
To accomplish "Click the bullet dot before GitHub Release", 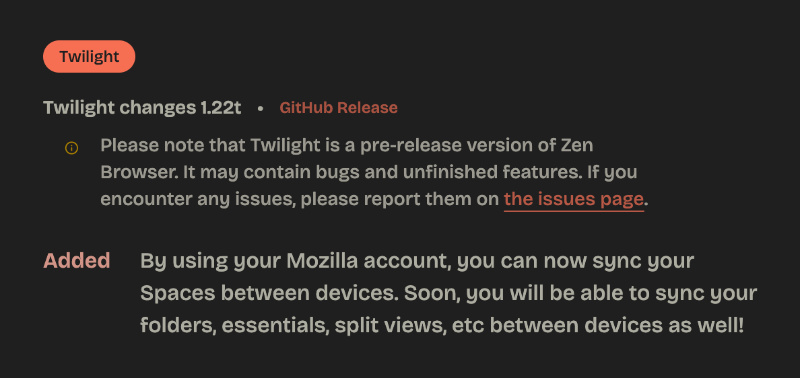I will [x=260, y=109].
